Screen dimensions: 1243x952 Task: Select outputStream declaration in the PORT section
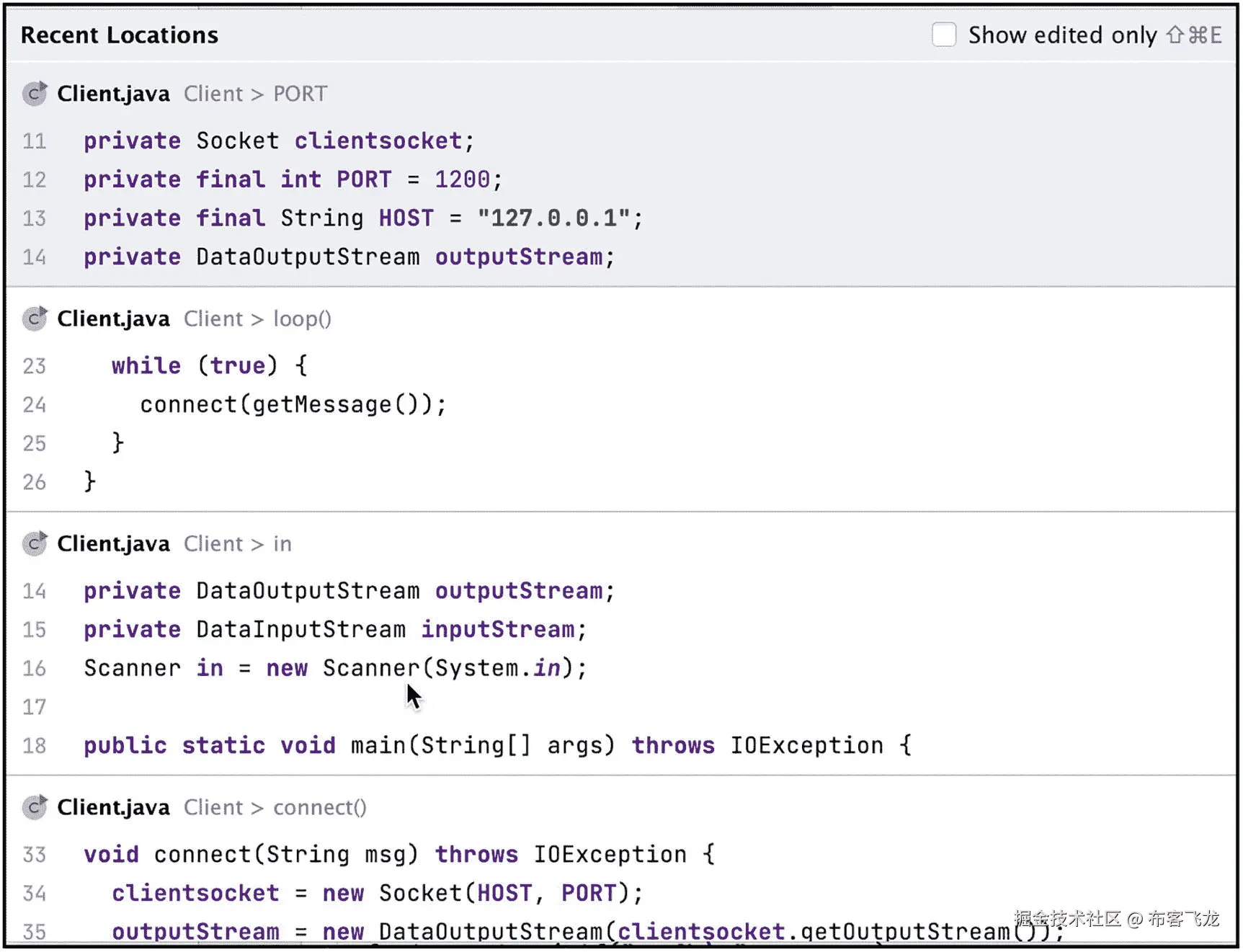click(x=349, y=257)
